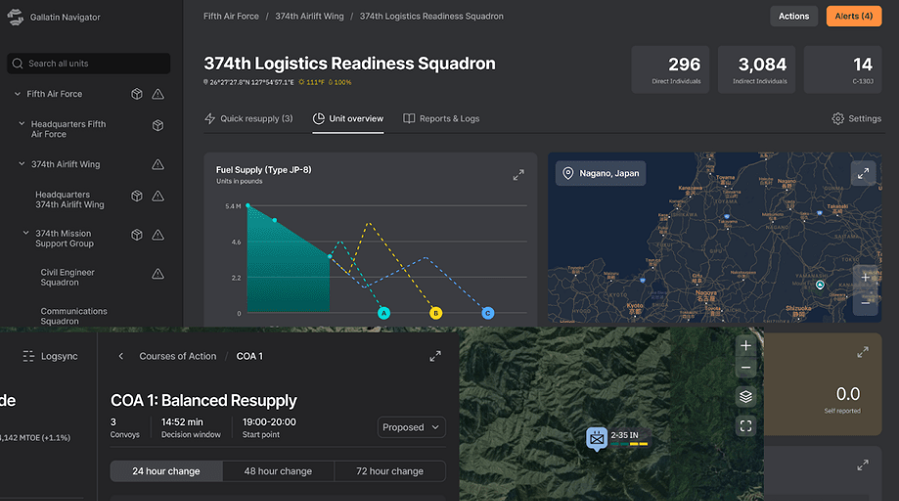Image resolution: width=899 pixels, height=501 pixels.
Task: Expand the Fuel Supply chart panel
Action: click(x=518, y=175)
